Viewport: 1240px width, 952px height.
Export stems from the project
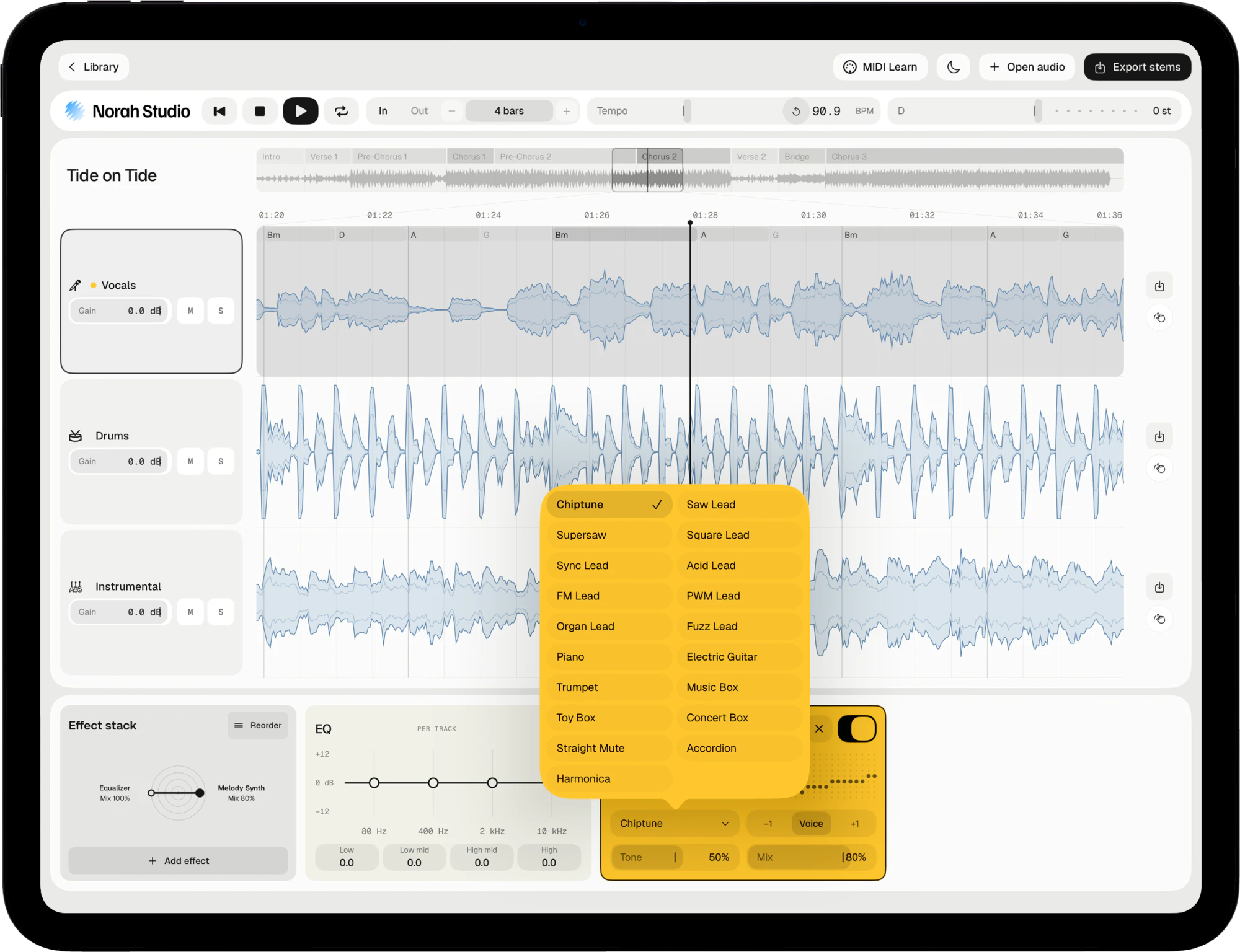tap(1138, 67)
